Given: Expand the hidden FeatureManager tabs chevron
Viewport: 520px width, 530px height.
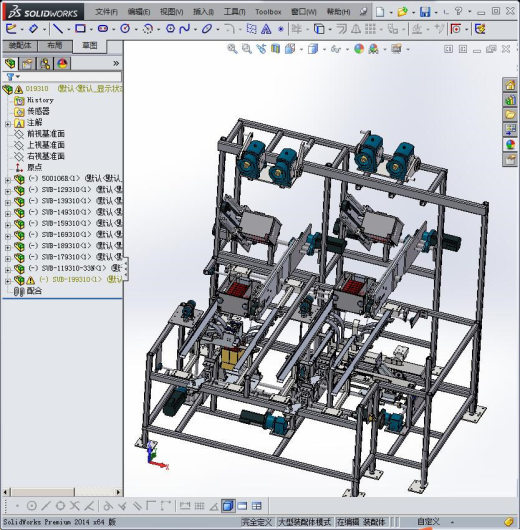Looking at the screenshot, I should [x=116, y=63].
